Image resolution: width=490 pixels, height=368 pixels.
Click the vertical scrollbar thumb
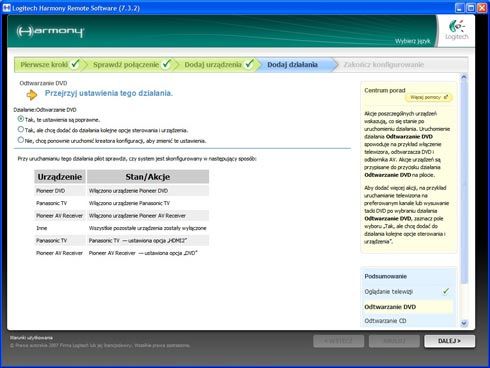pyautogui.click(x=464, y=182)
